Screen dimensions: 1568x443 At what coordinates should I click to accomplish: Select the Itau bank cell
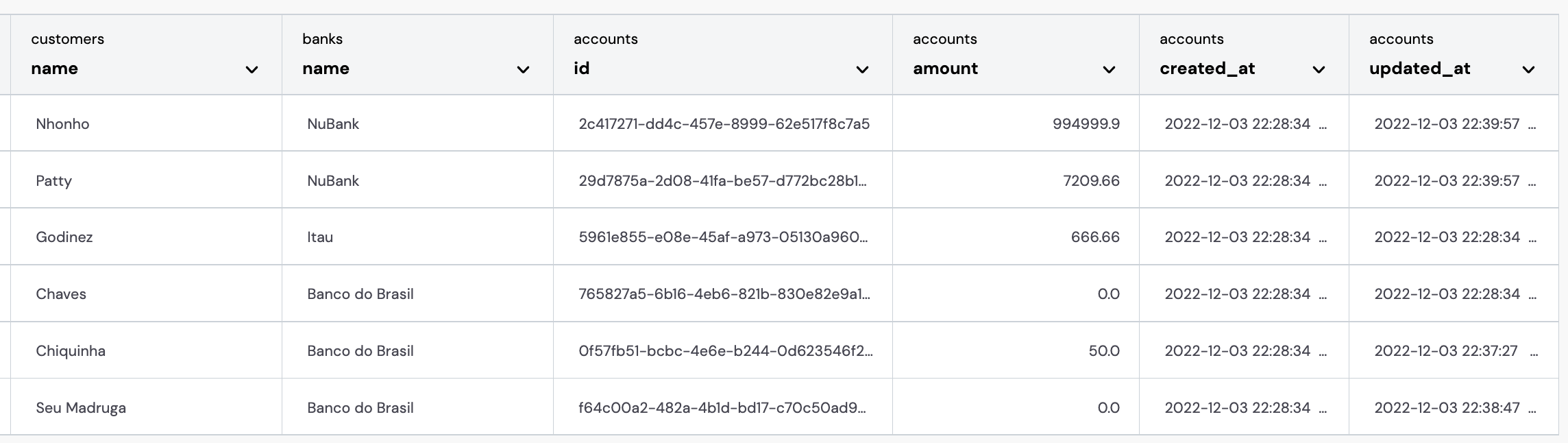point(319,237)
